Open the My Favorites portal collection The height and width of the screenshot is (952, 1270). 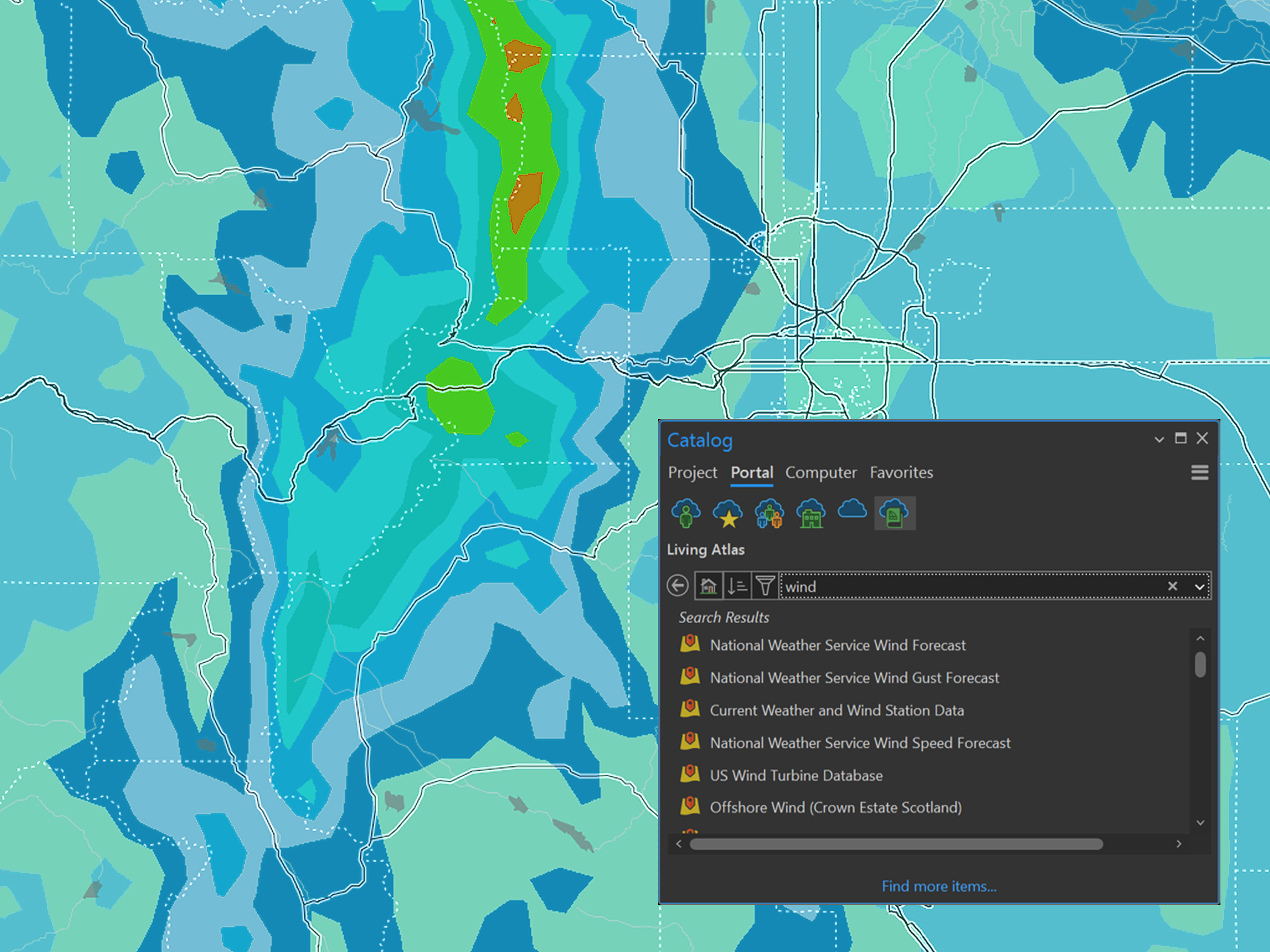(729, 513)
